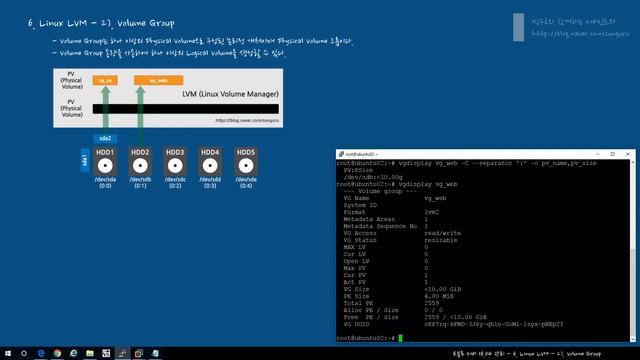The width and height of the screenshot is (640, 360).
Task: Click the /dev/sdb (0:1) label
Action: pyautogui.click(x=140, y=182)
